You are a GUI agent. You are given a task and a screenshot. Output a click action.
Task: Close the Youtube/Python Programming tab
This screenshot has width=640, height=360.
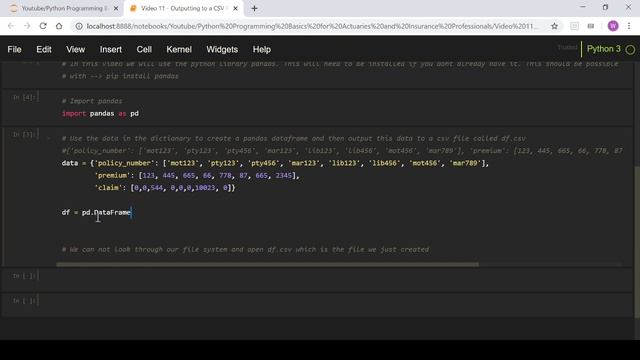click(x=116, y=8)
